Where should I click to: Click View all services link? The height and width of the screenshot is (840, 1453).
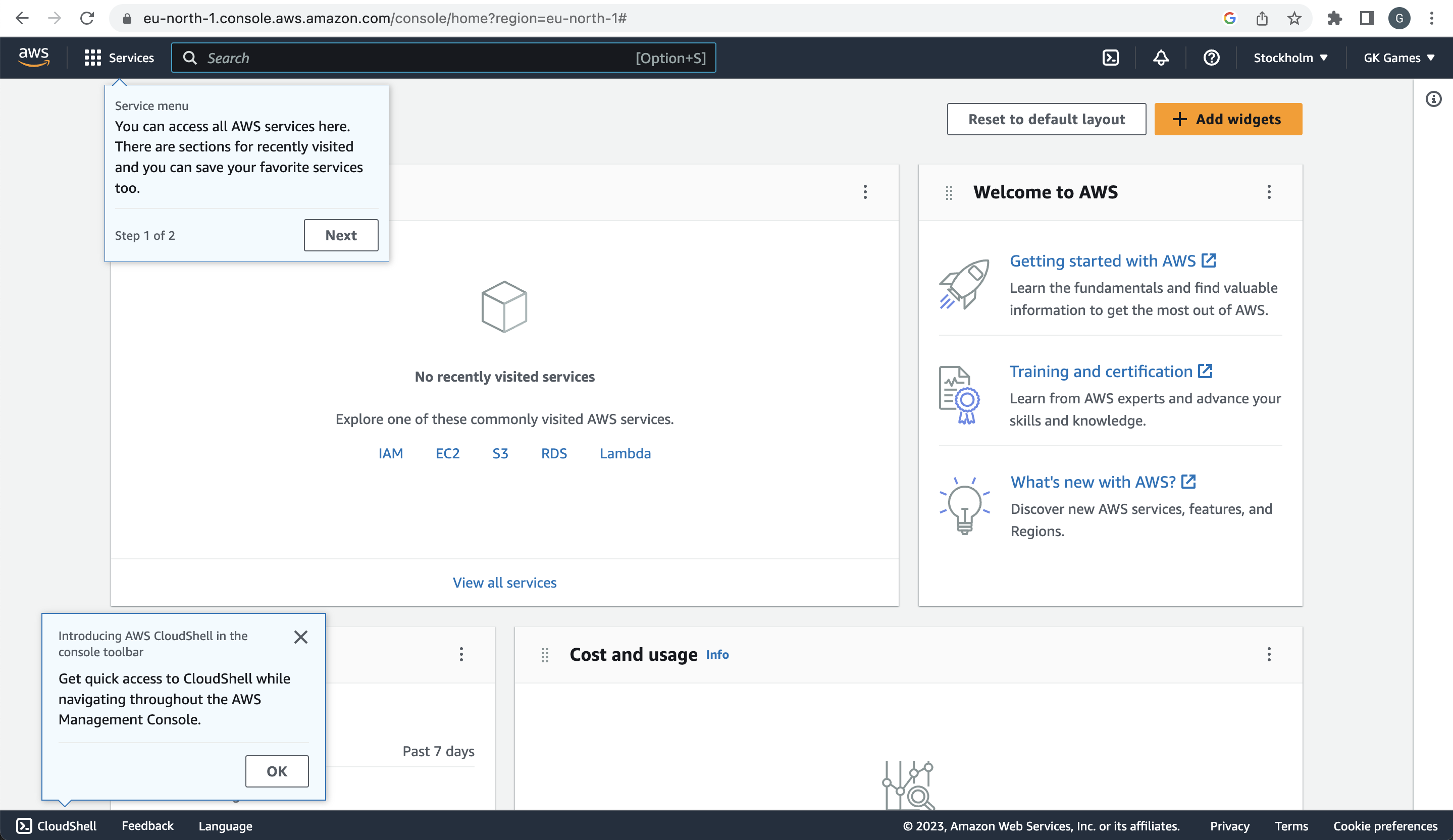[x=504, y=582]
